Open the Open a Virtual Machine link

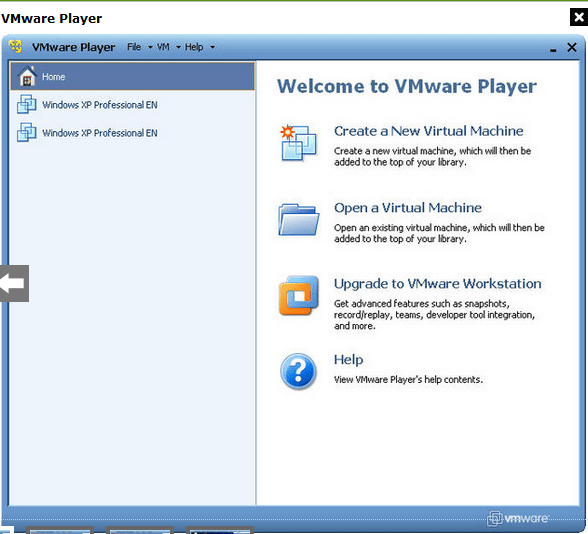tap(408, 208)
